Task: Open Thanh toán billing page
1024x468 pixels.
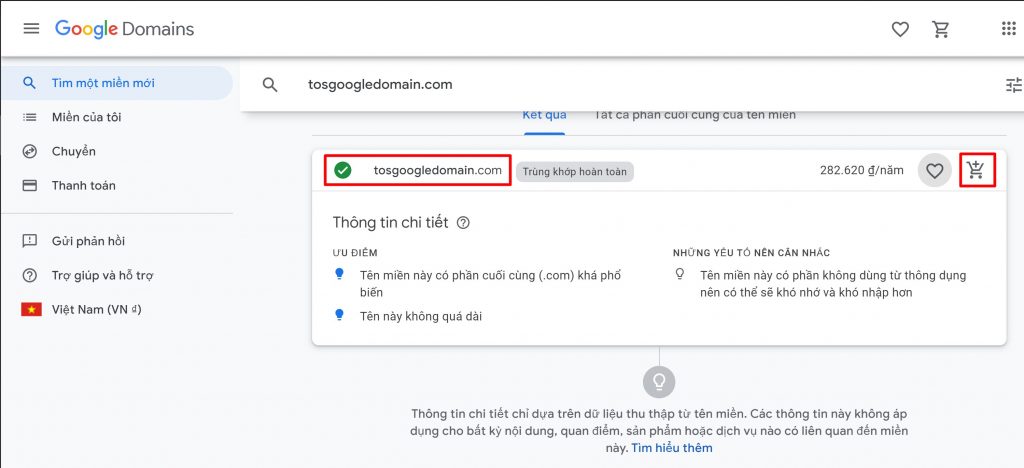Action: (x=83, y=185)
